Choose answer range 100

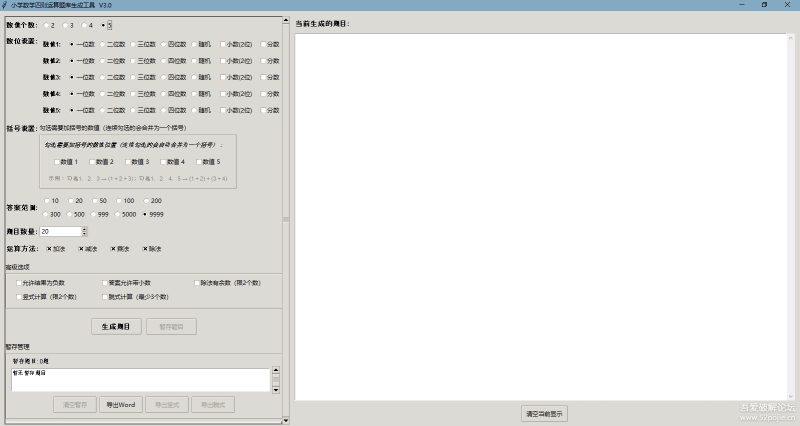tap(125, 201)
